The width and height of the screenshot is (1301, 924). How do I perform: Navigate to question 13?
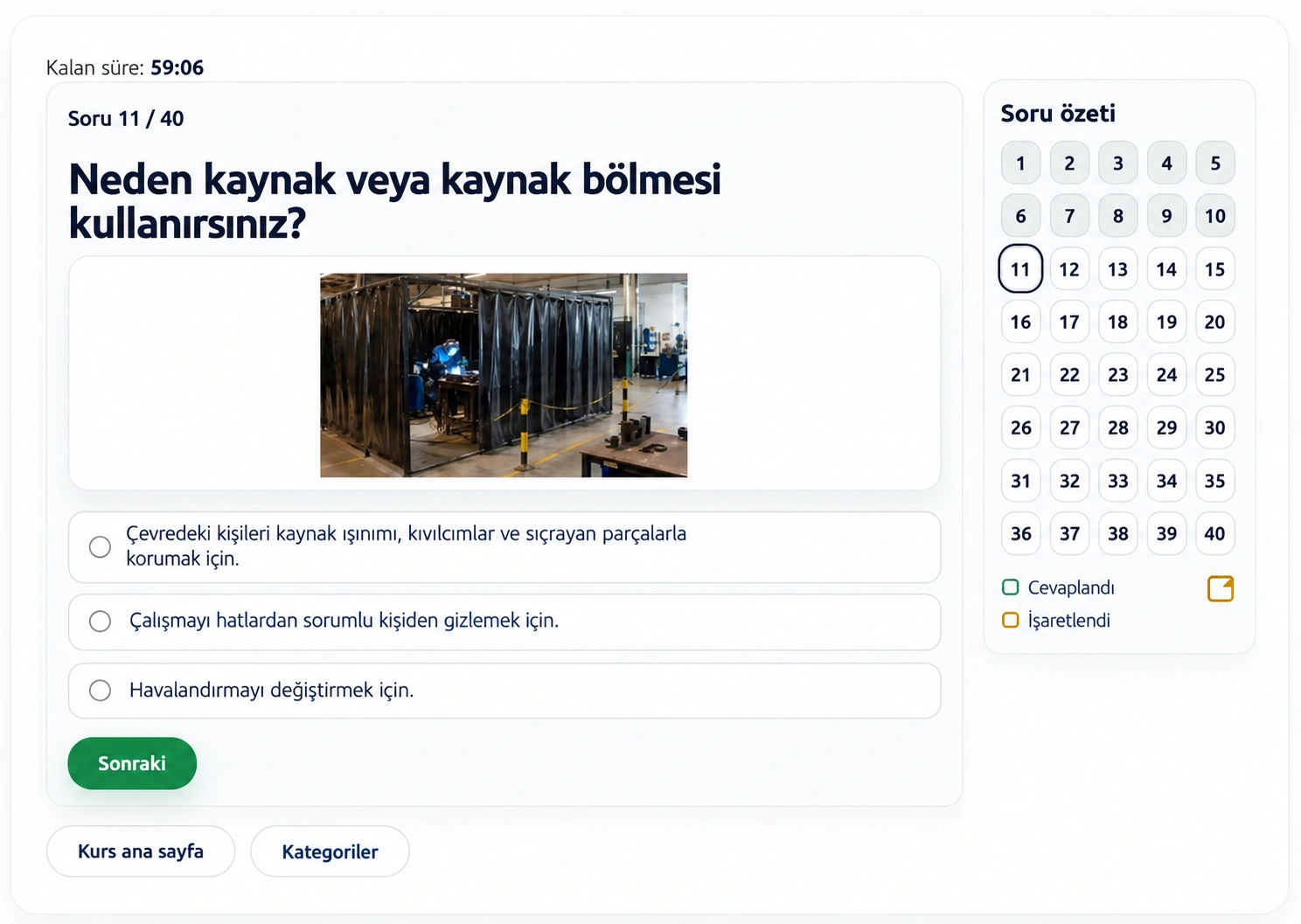[x=1118, y=269]
